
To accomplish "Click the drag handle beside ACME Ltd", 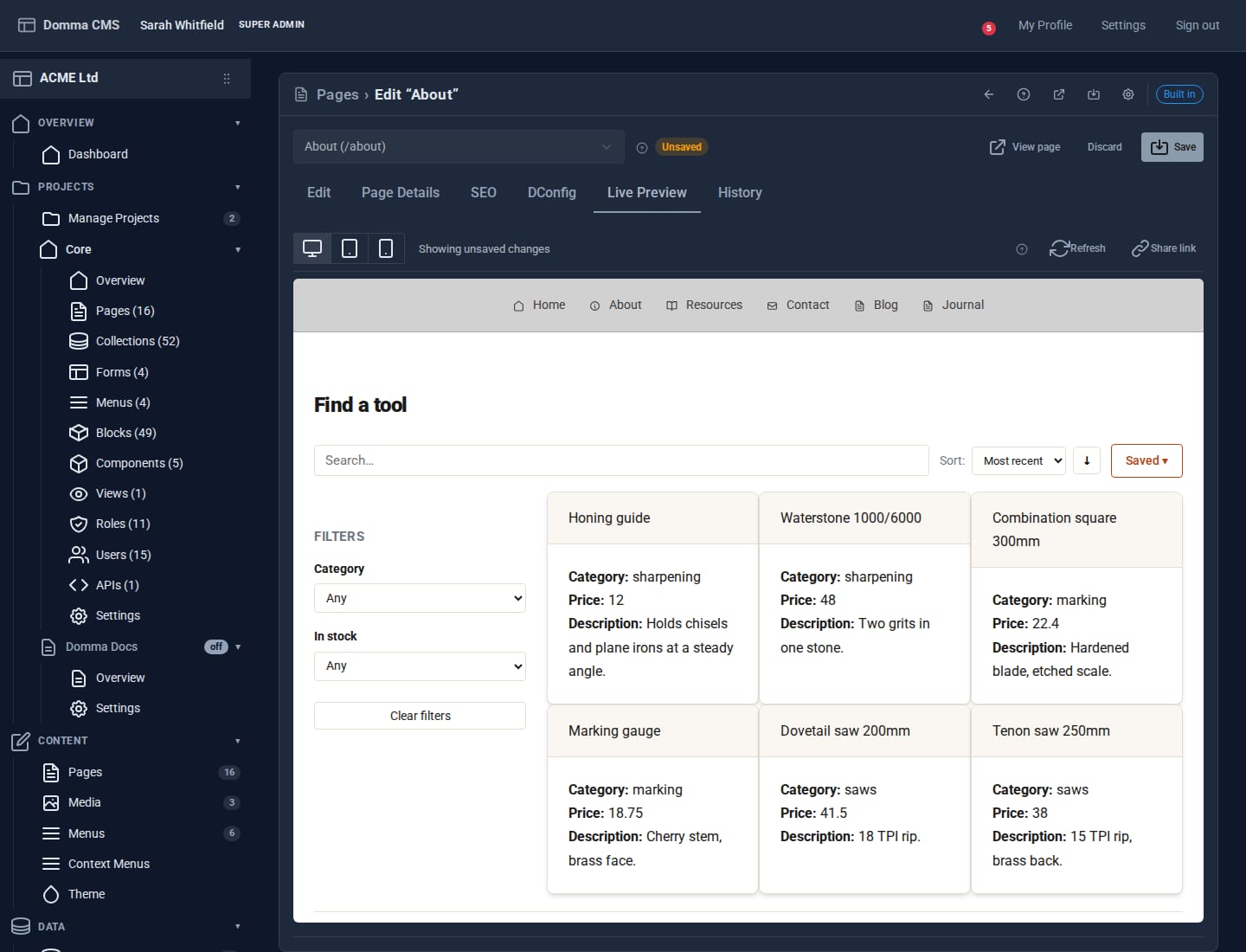I will (x=227, y=78).
